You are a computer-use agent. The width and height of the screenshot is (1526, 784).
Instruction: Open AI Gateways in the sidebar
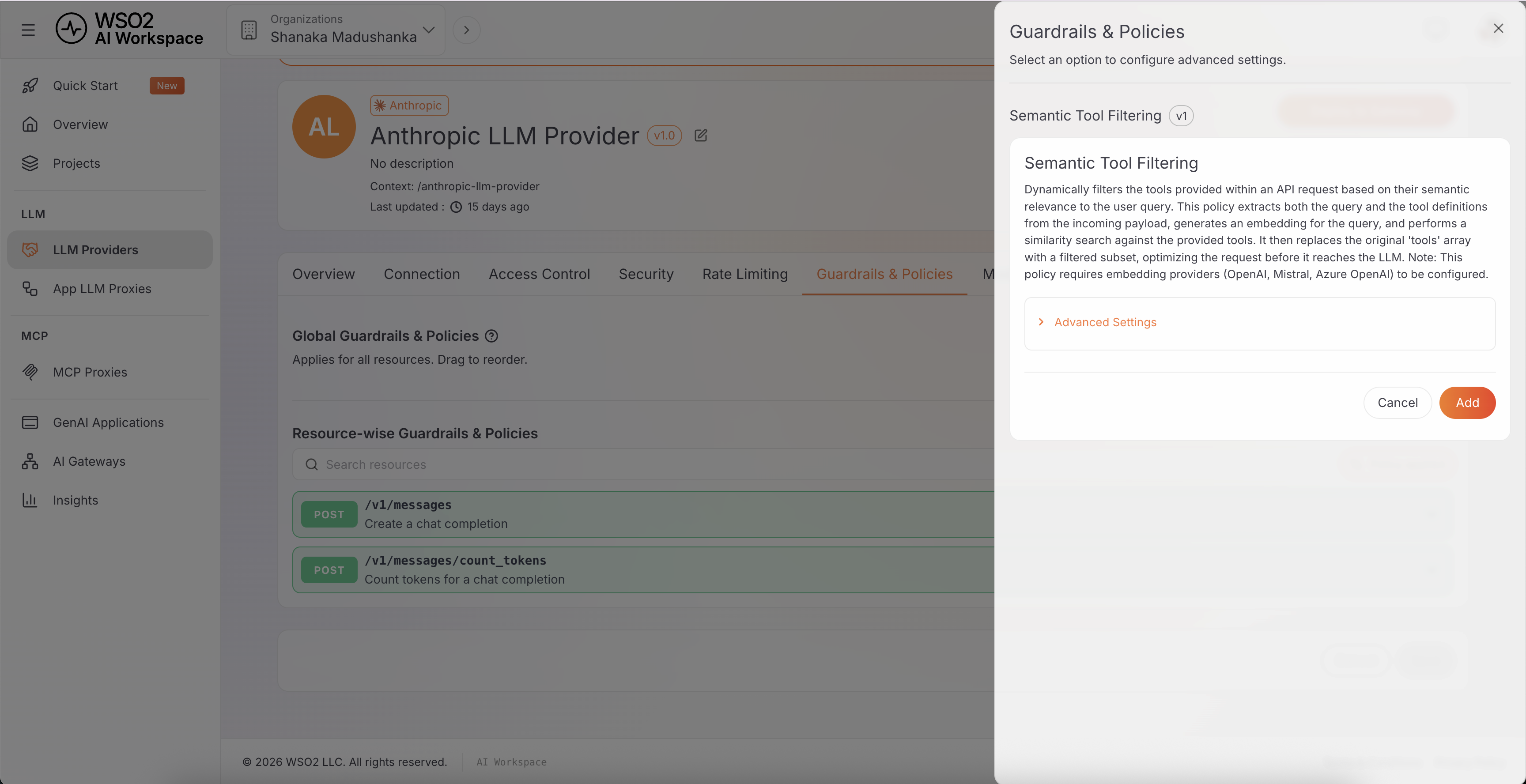pyautogui.click(x=110, y=461)
